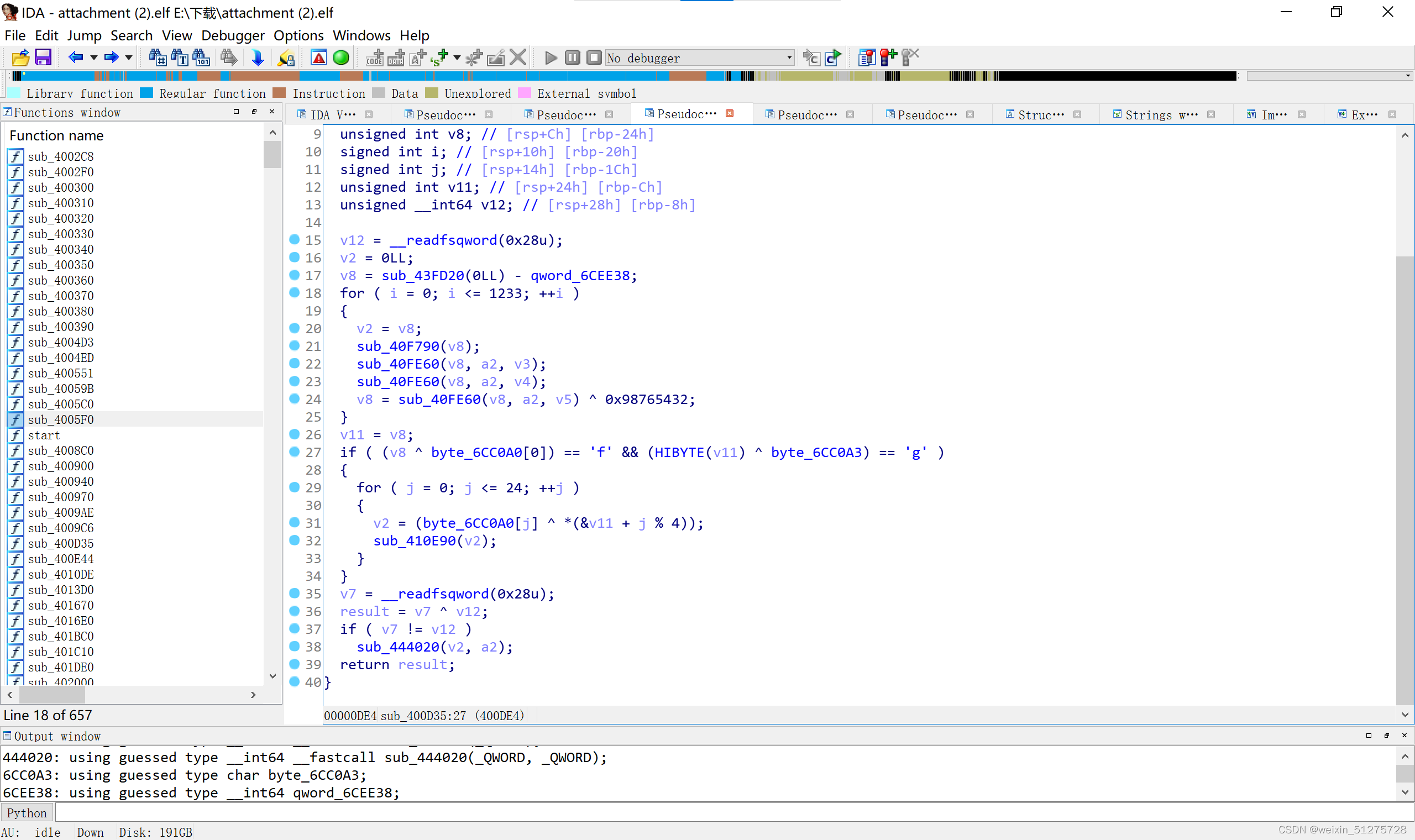Click qword_6CEE38 reference on line 17
Viewport: 1415px width, 840px height.
click(x=580, y=276)
